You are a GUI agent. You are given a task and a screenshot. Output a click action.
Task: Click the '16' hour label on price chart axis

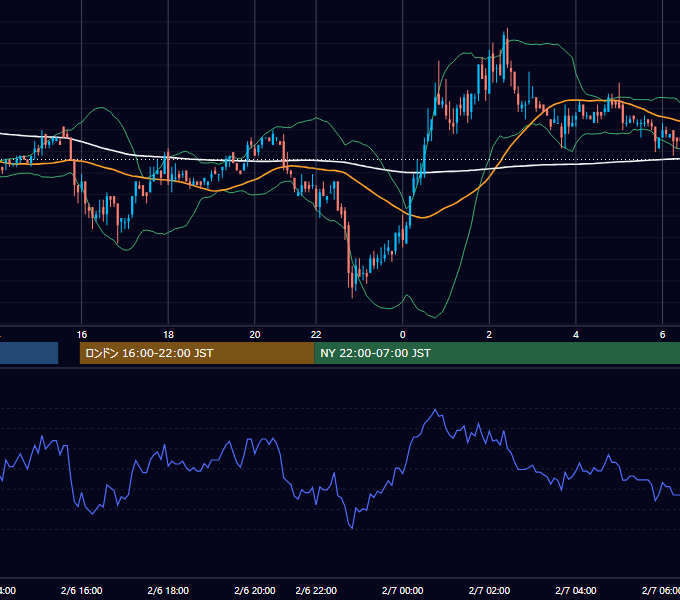coord(82,335)
